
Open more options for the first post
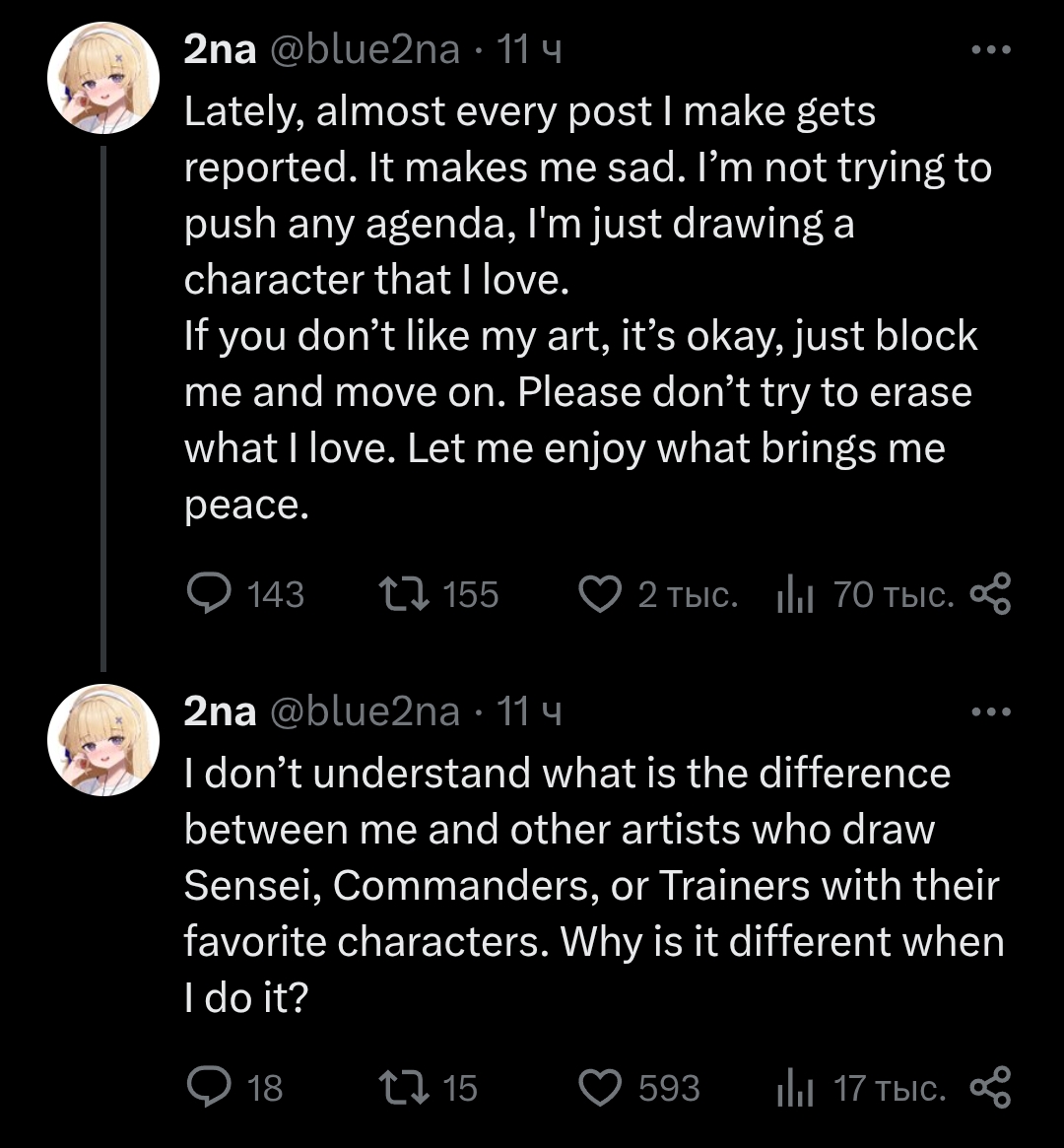[990, 49]
